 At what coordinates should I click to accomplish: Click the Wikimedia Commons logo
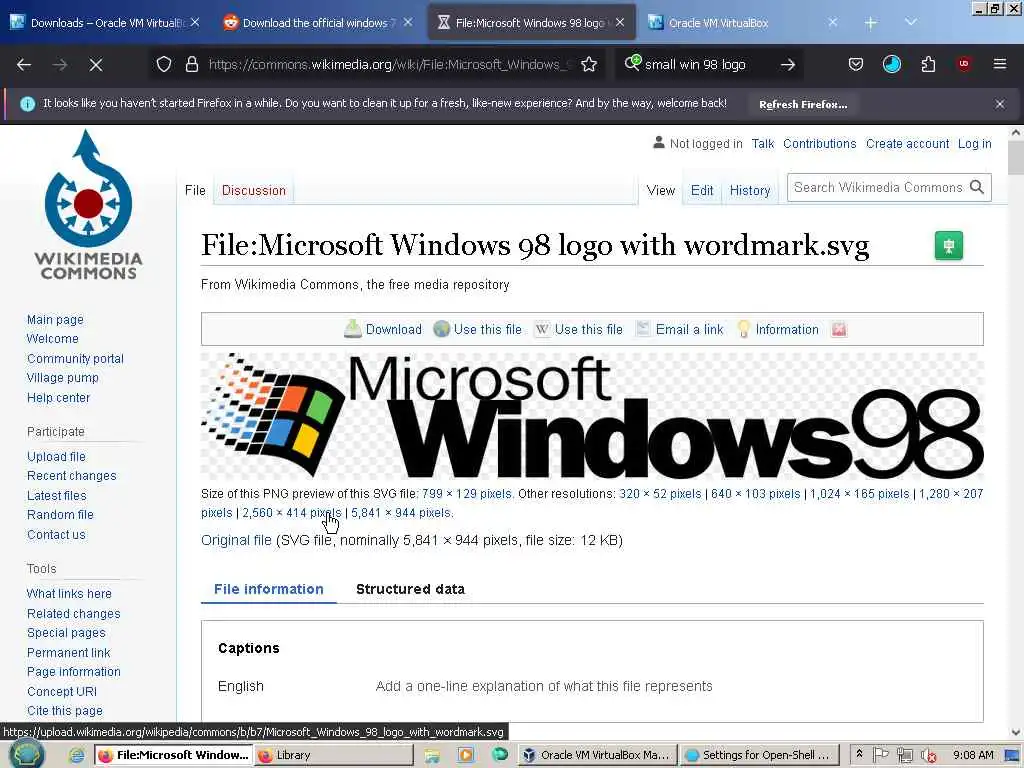pos(89,204)
